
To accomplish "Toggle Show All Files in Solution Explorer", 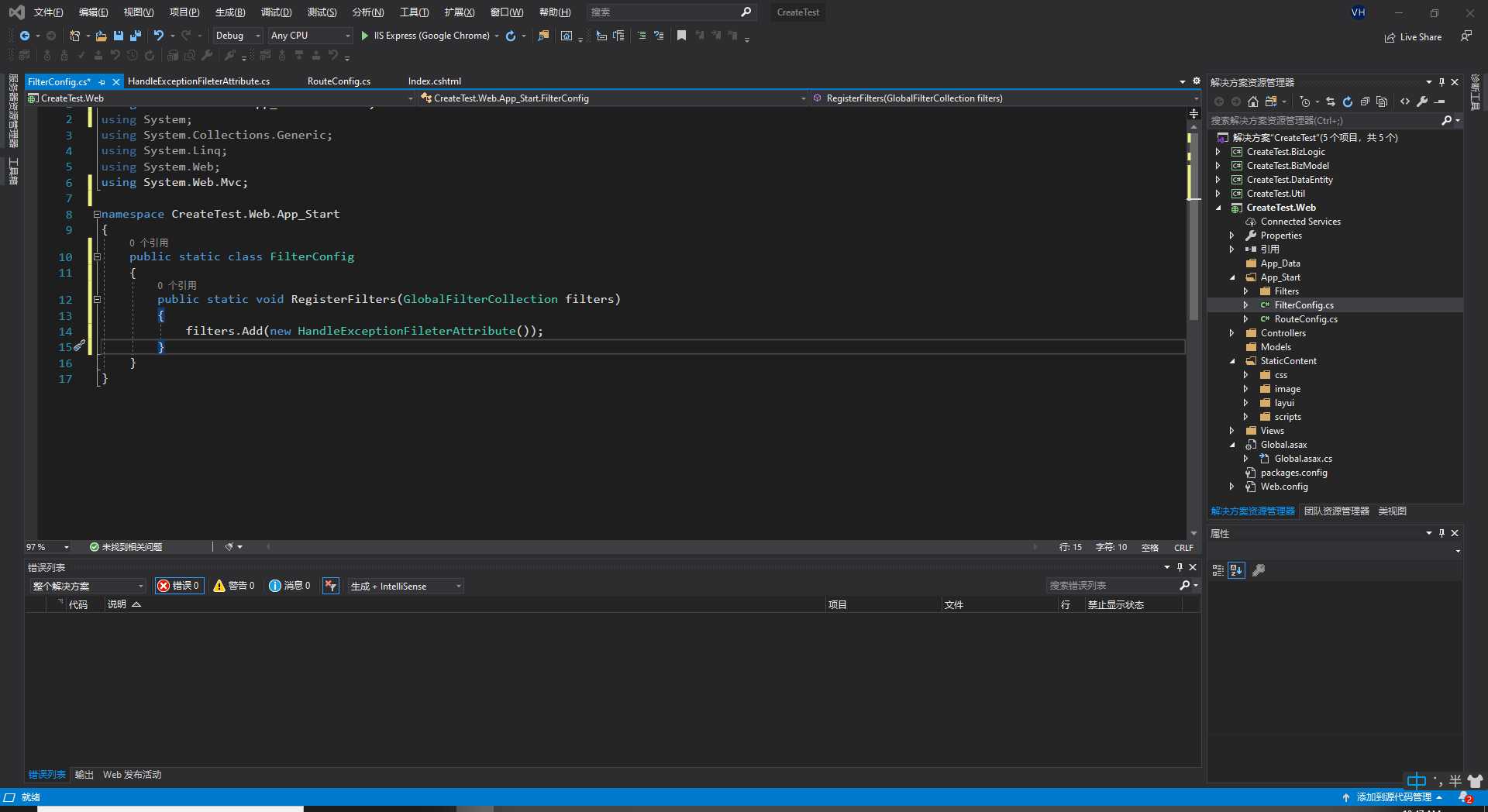I will tap(1382, 101).
